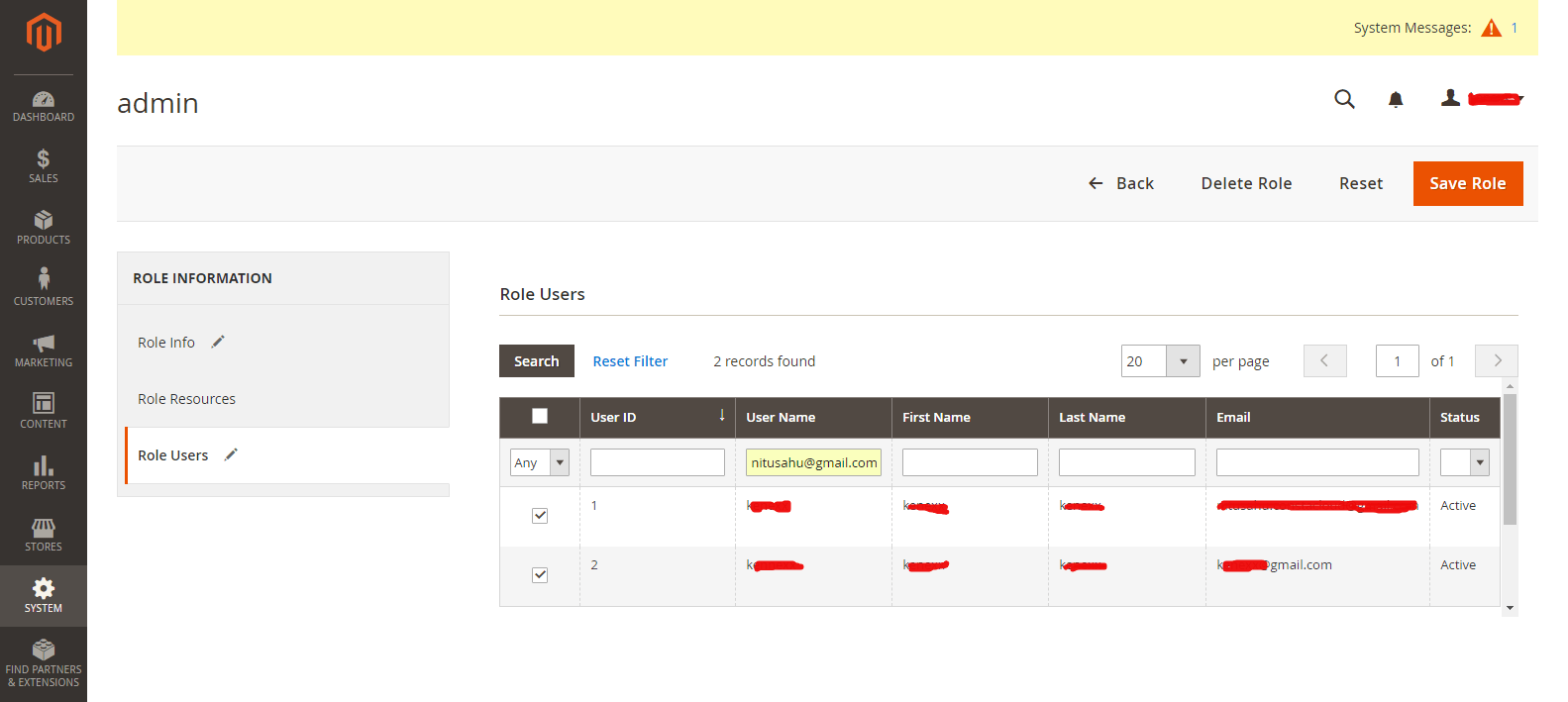Image resolution: width=1568 pixels, height=702 pixels.
Task: Click the Reset Filter link
Action: [x=630, y=361]
